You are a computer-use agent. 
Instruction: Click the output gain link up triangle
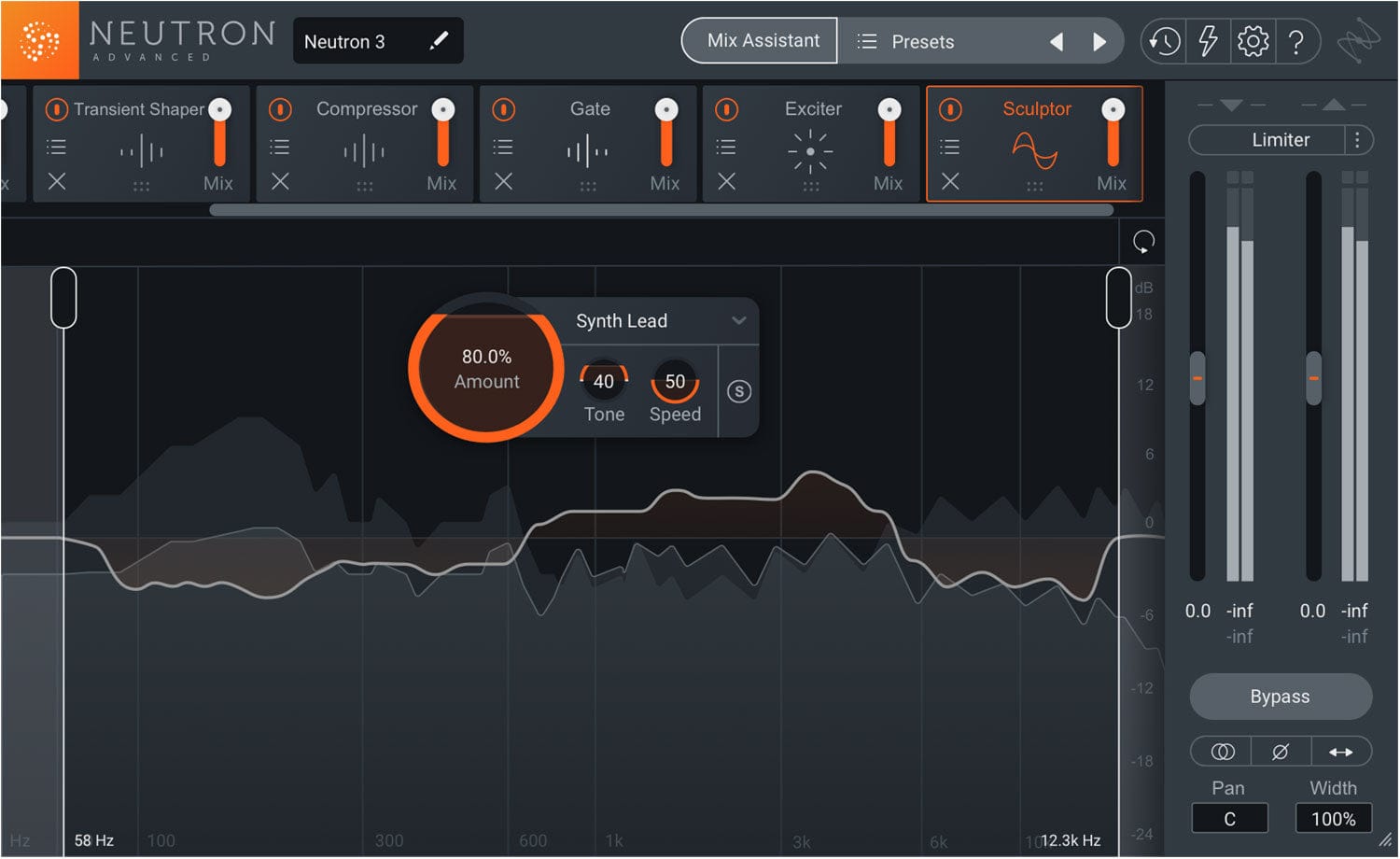click(1334, 105)
